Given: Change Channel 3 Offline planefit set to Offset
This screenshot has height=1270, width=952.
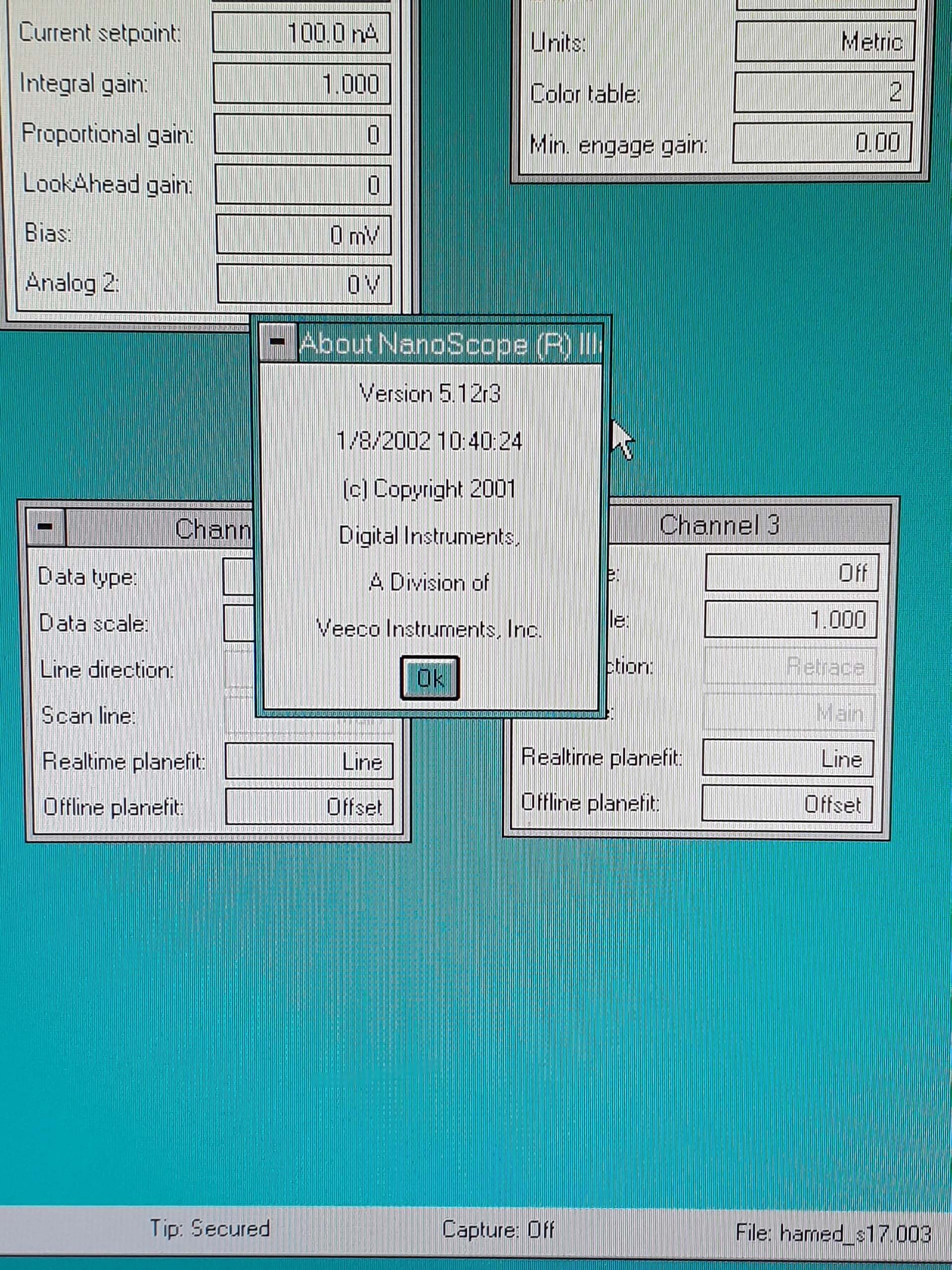Looking at the screenshot, I should (787, 804).
